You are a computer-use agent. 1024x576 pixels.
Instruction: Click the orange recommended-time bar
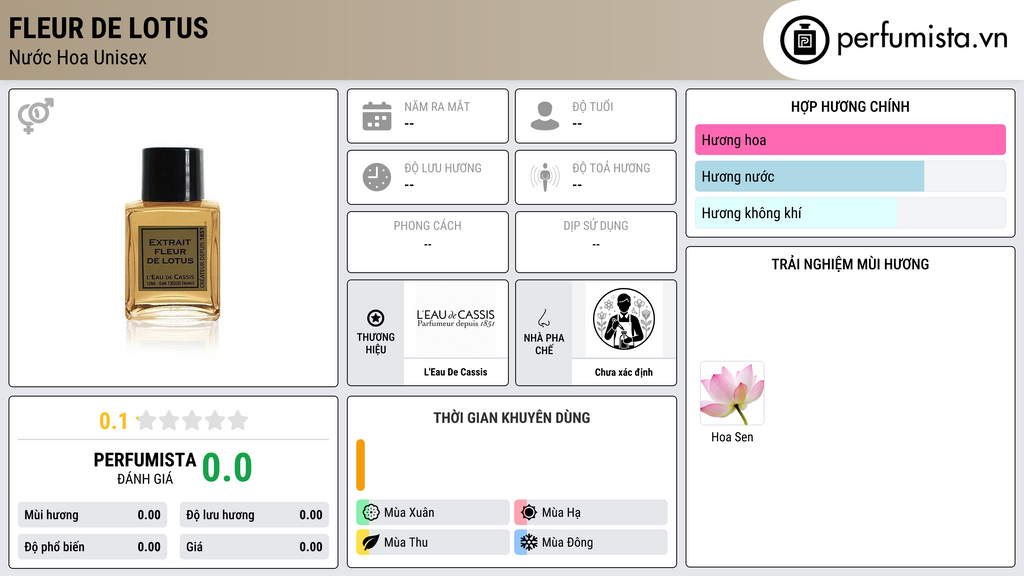(360, 465)
